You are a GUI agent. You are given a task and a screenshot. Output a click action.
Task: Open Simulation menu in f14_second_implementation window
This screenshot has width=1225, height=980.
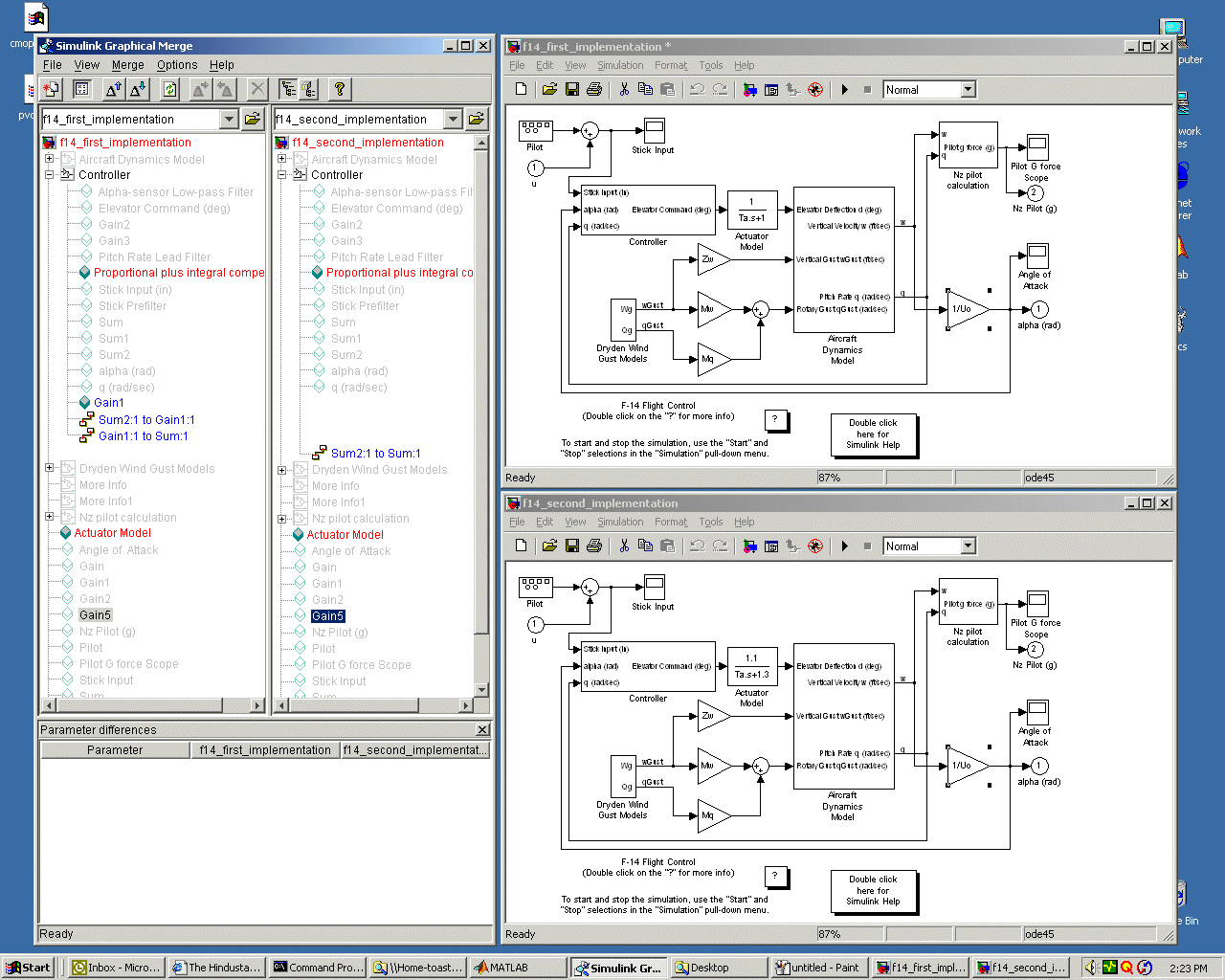pos(620,522)
